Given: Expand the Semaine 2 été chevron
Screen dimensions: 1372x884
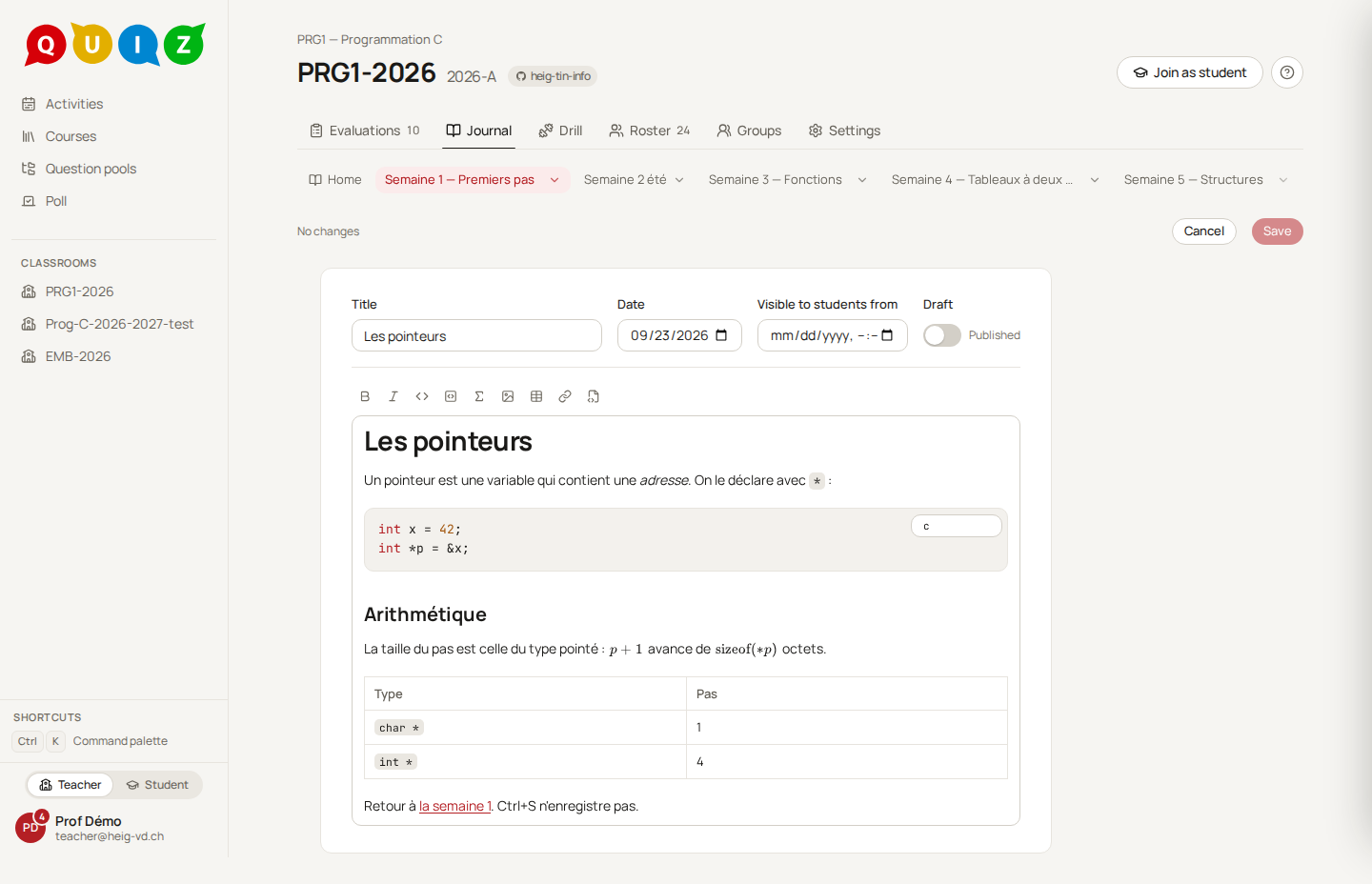Looking at the screenshot, I should point(679,180).
